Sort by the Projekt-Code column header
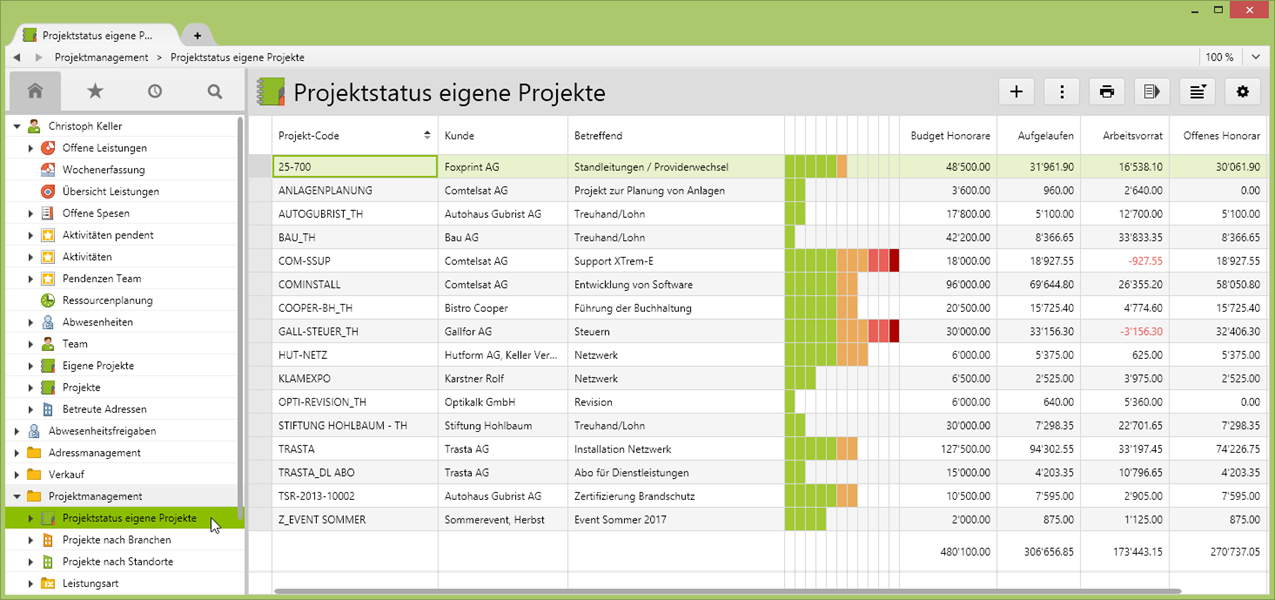Viewport: 1275px width, 600px height. tap(353, 135)
